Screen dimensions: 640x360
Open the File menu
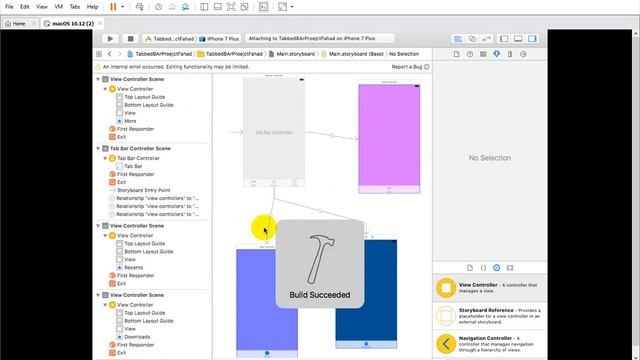coord(9,7)
